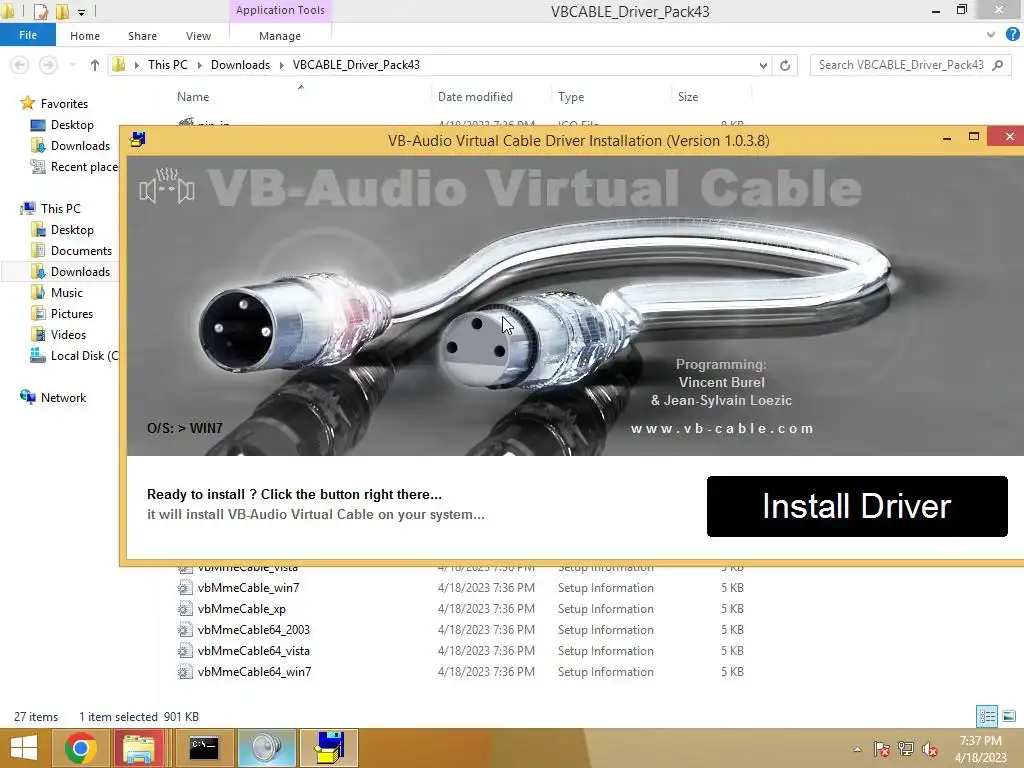Image resolution: width=1024 pixels, height=768 pixels.
Task: Select the vbMmeCable64_win7 file
Action: tap(254, 671)
